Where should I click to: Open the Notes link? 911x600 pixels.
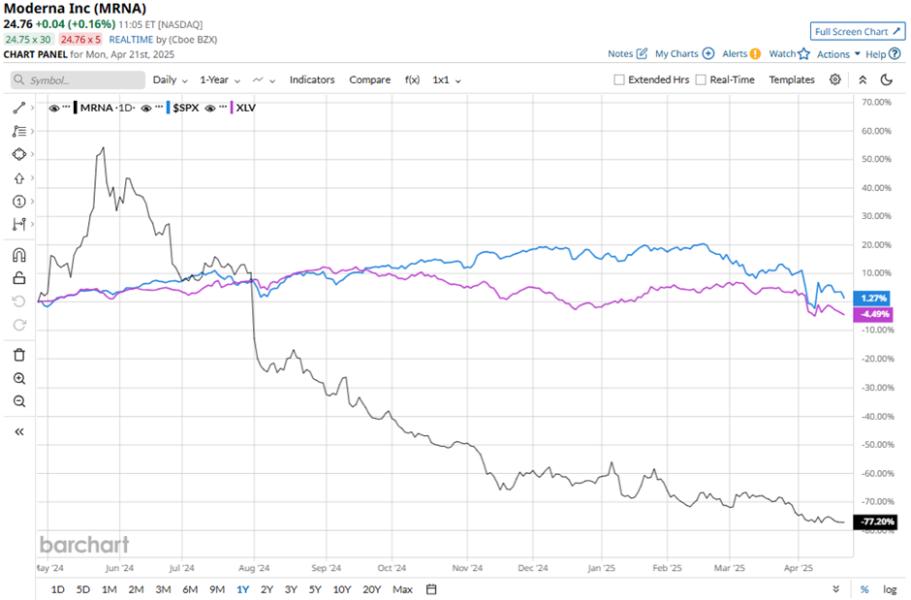click(627, 54)
